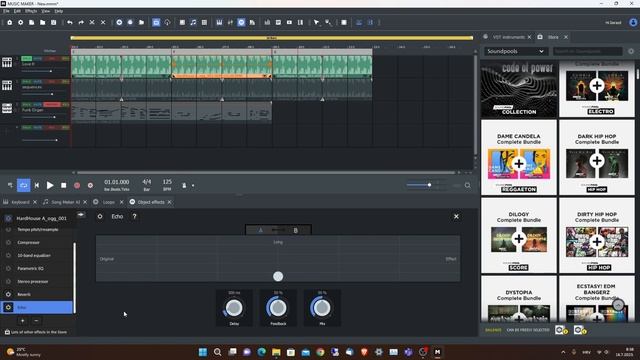Click the save icon in the top toolbar
Screen dimensions: 640x360
point(53,22)
